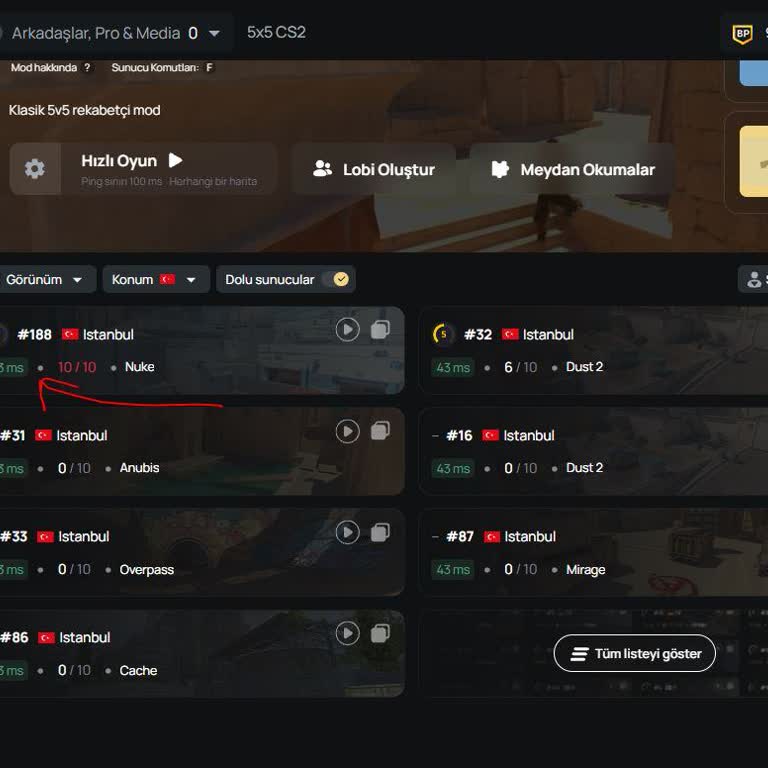The height and width of the screenshot is (768, 768).
Task: Click 43 ms ping on server #87
Action: point(453,570)
